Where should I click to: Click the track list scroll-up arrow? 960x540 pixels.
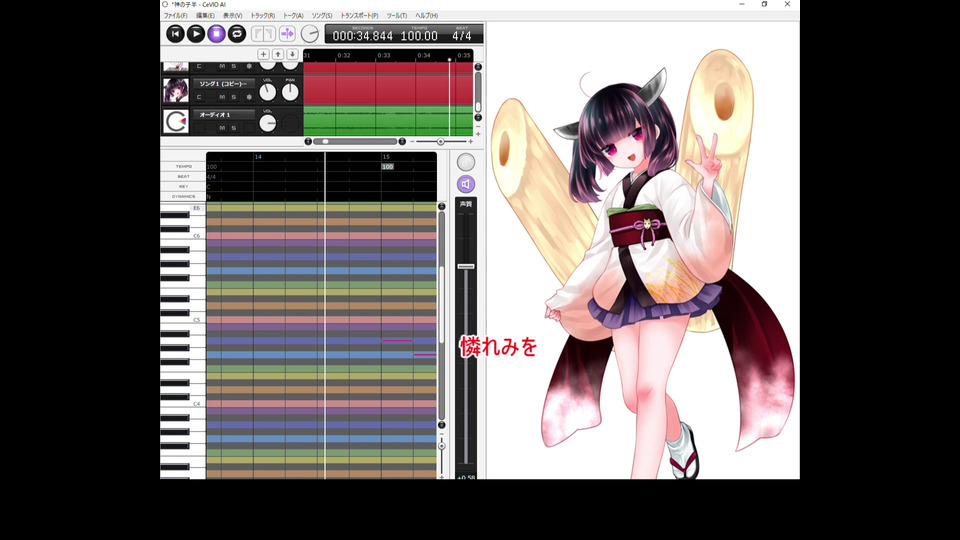pyautogui.click(x=478, y=67)
